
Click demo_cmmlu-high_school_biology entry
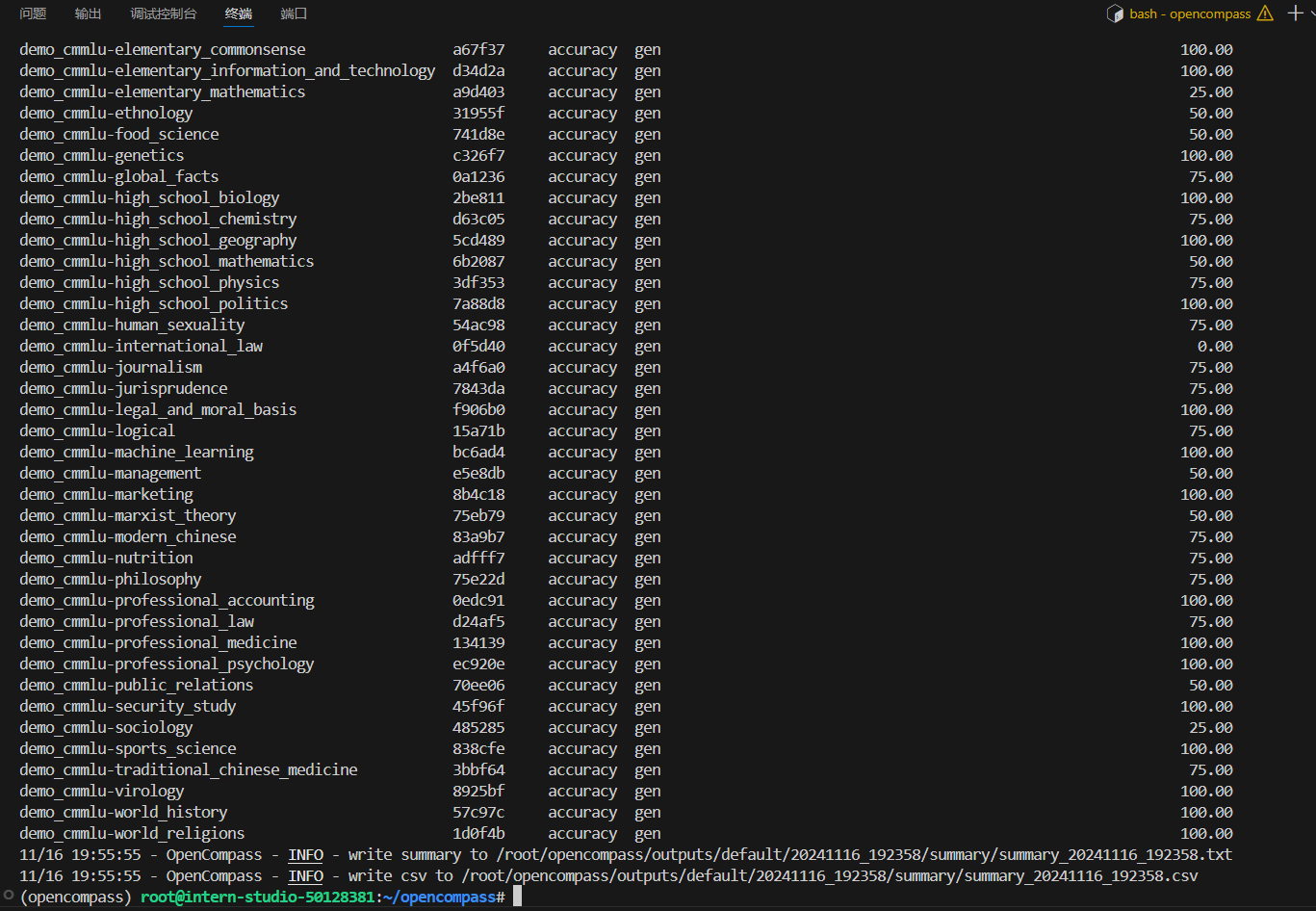point(149,197)
